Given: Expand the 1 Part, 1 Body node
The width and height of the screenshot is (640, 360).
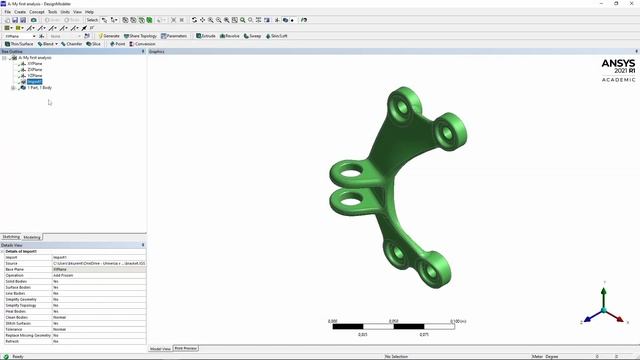Looking at the screenshot, I should click(x=13, y=88).
